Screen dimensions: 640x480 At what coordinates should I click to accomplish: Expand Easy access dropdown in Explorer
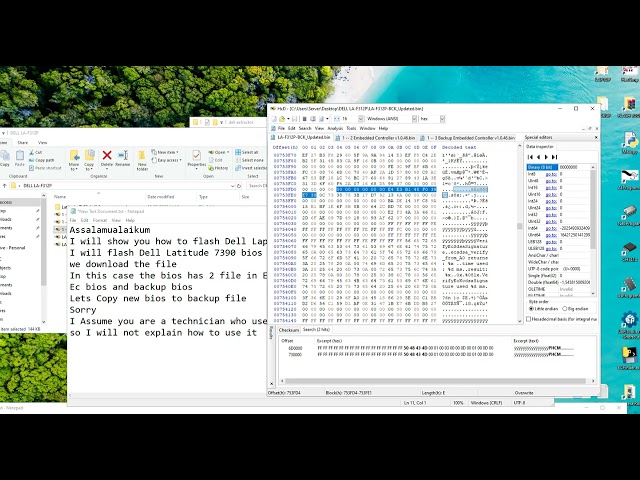(167, 160)
